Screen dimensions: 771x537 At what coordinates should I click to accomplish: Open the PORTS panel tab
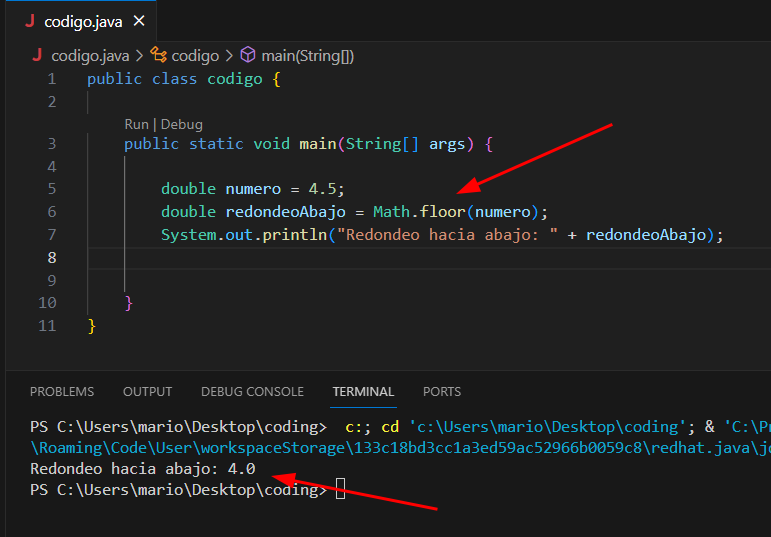coord(442,391)
